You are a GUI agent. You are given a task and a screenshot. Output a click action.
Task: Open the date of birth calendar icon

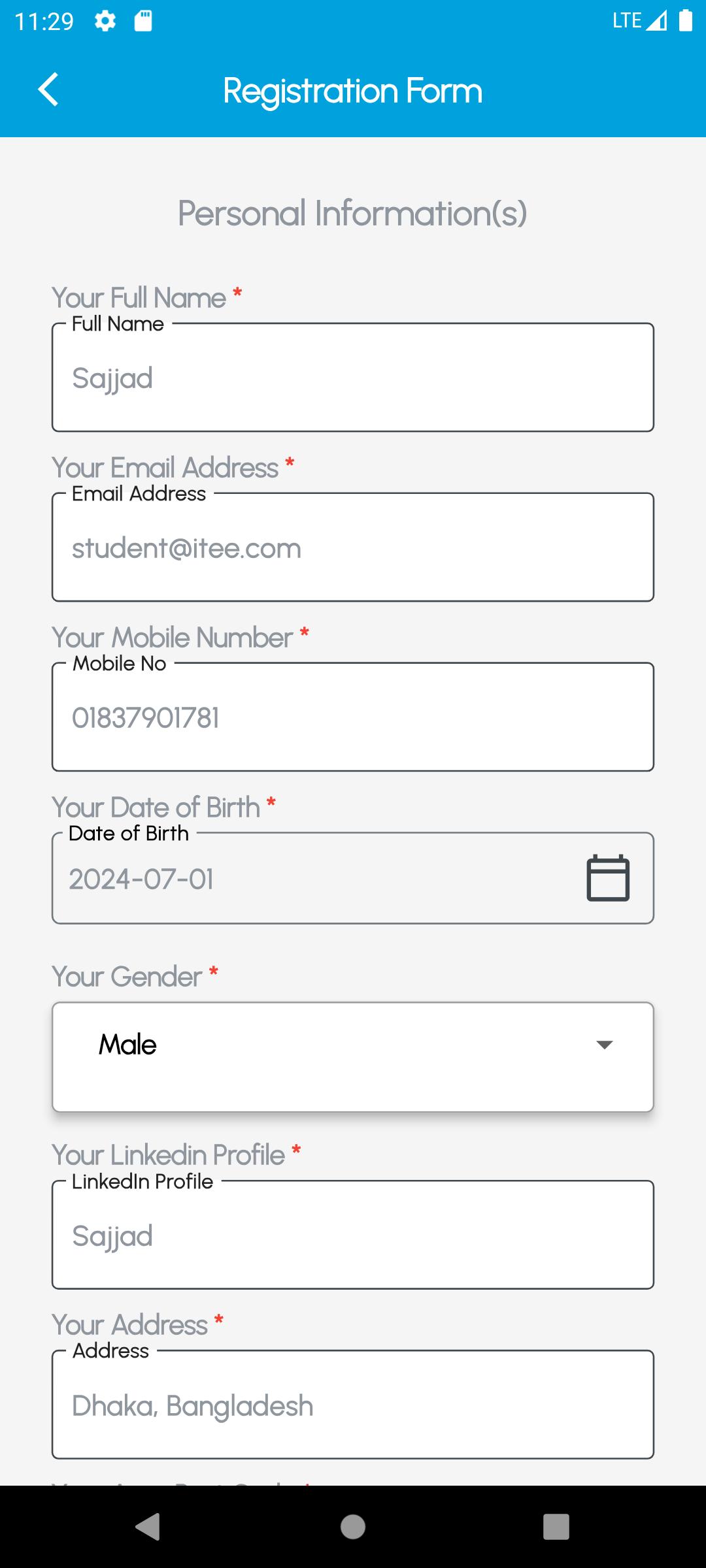pyautogui.click(x=608, y=878)
